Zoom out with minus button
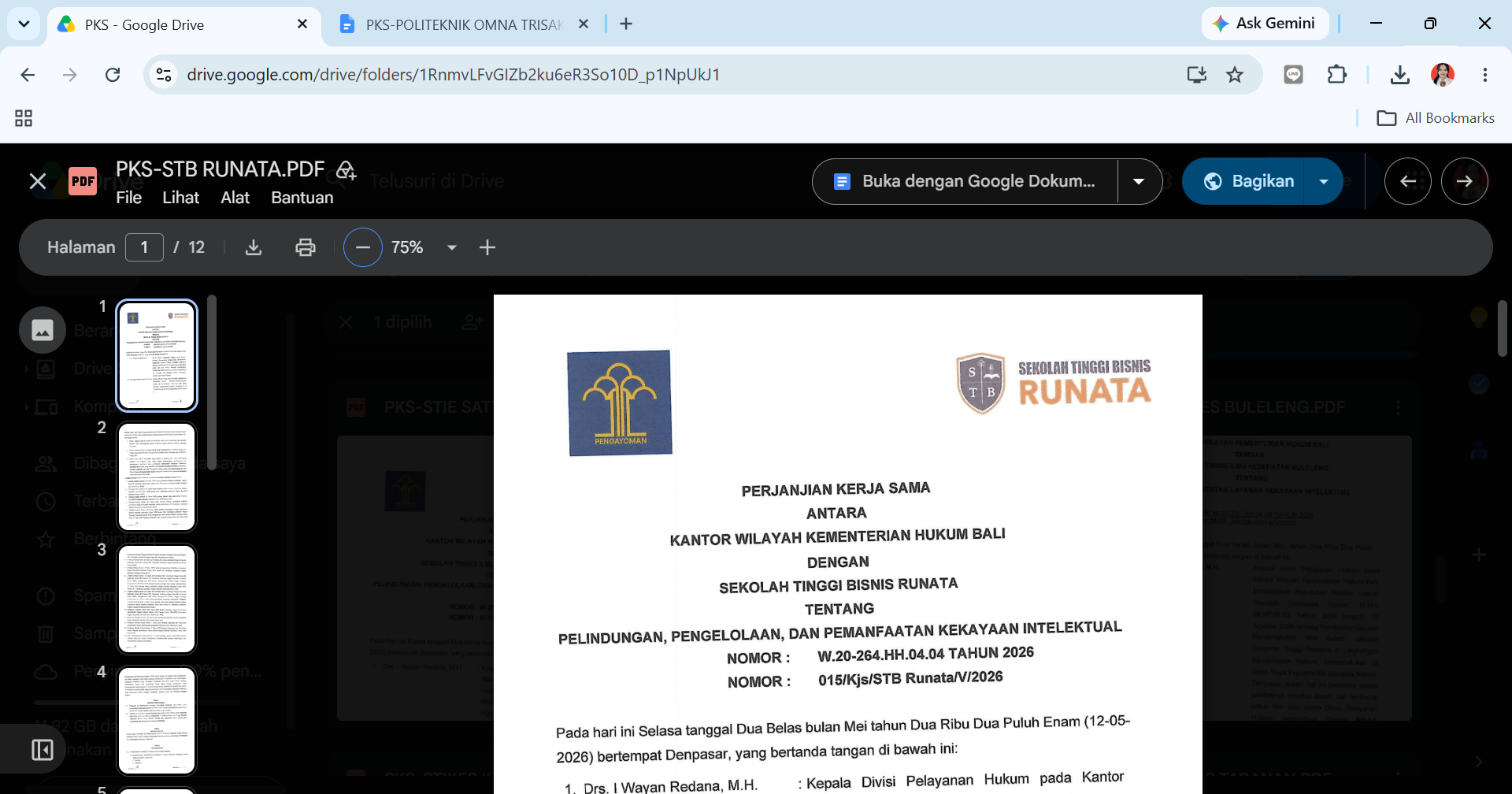This screenshot has height=794, width=1512. tap(363, 247)
